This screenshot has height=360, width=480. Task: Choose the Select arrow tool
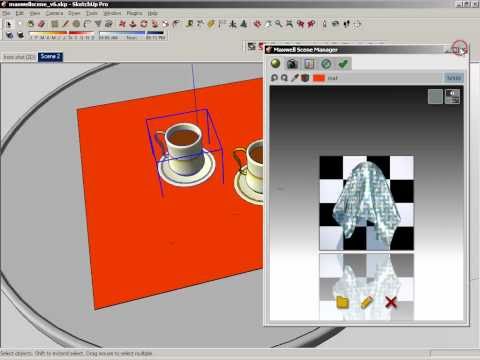coord(9,24)
